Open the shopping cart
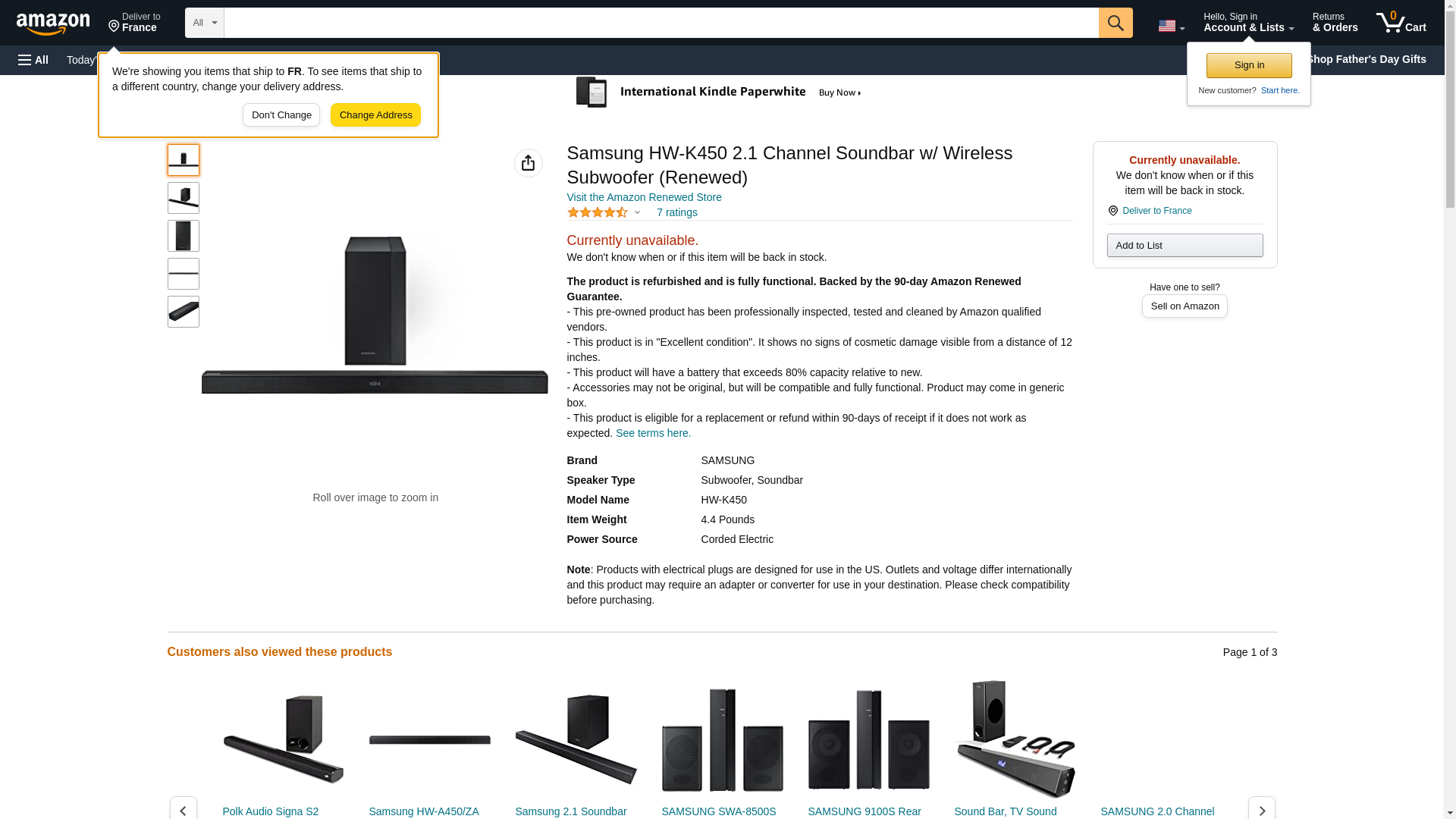This screenshot has height=819, width=1456. pyautogui.click(x=1401, y=22)
